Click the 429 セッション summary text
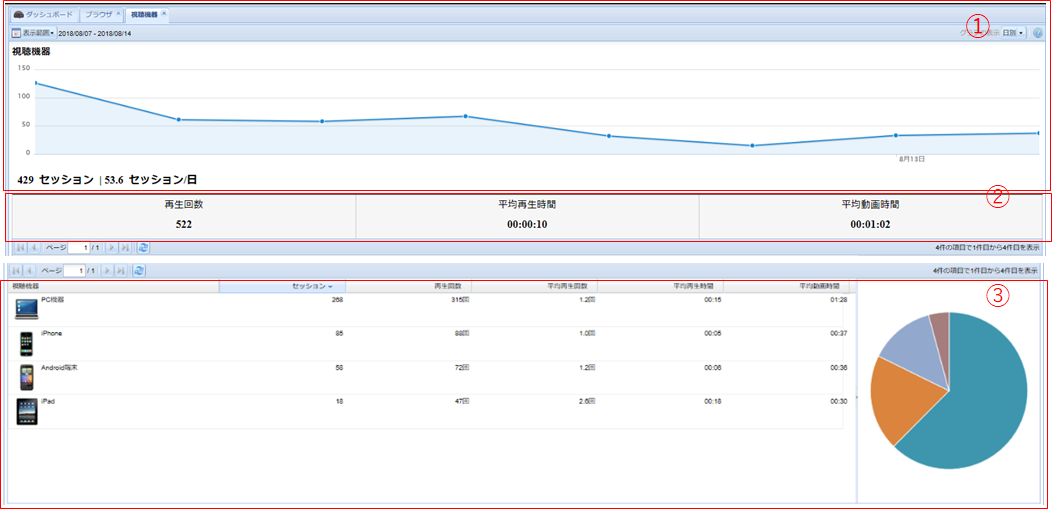 point(56,180)
